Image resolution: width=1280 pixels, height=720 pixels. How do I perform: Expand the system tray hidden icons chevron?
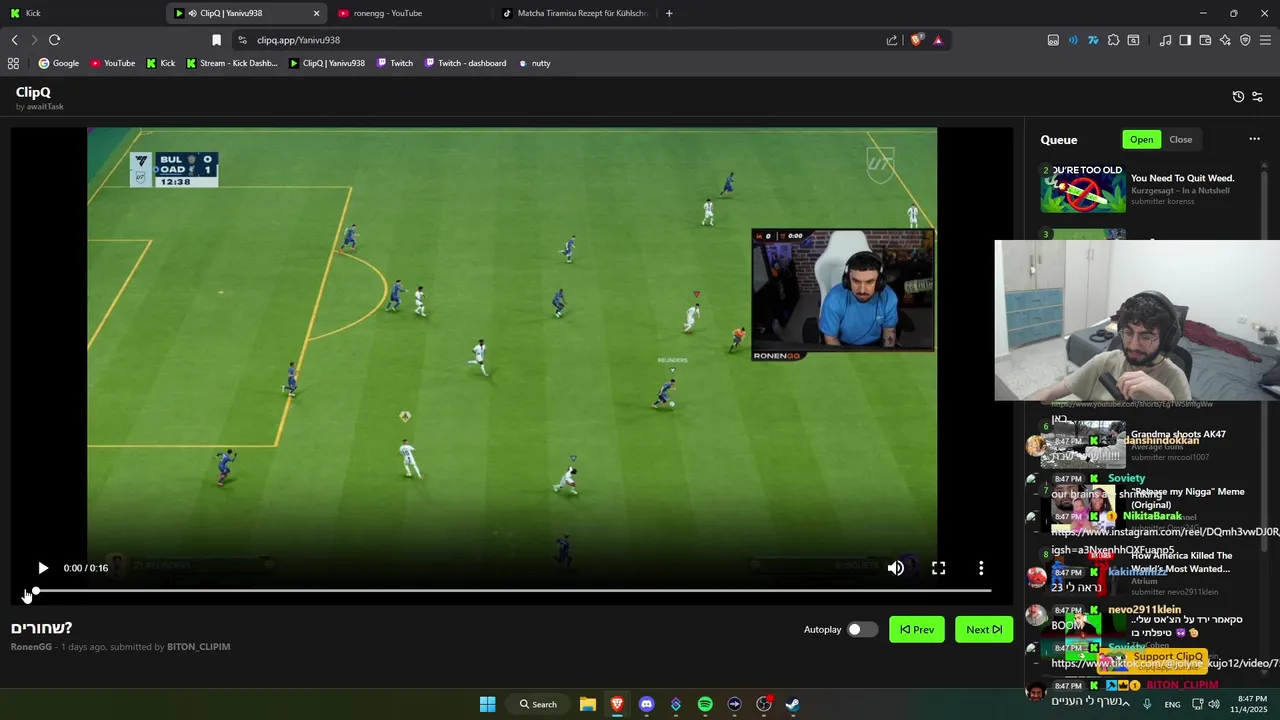pyautogui.click(x=1127, y=704)
